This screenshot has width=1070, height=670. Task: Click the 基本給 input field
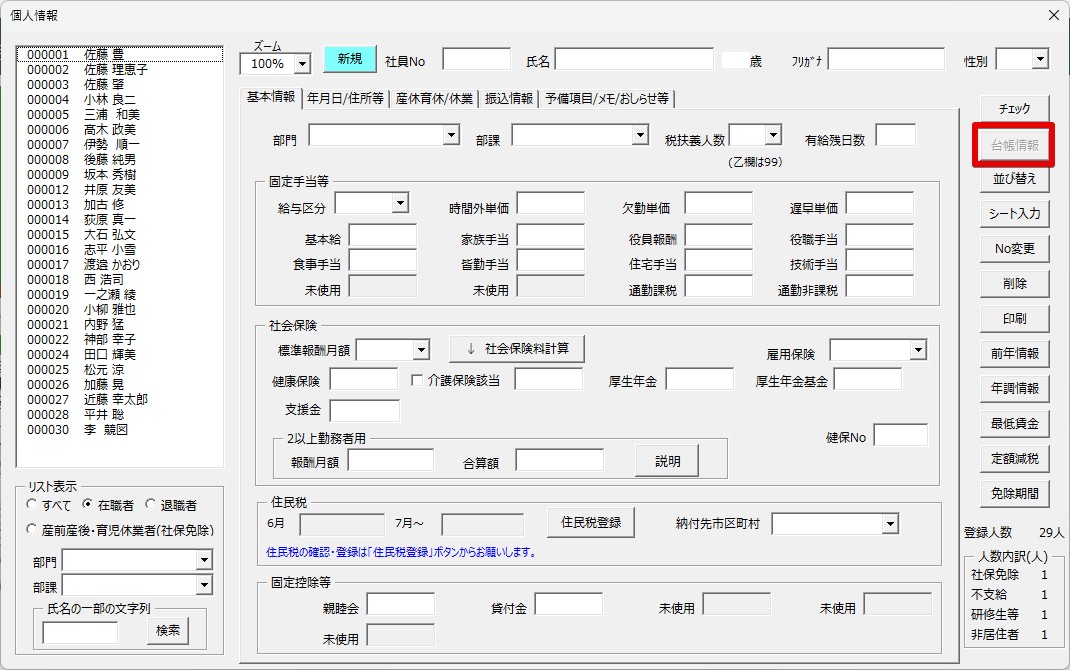coord(383,236)
